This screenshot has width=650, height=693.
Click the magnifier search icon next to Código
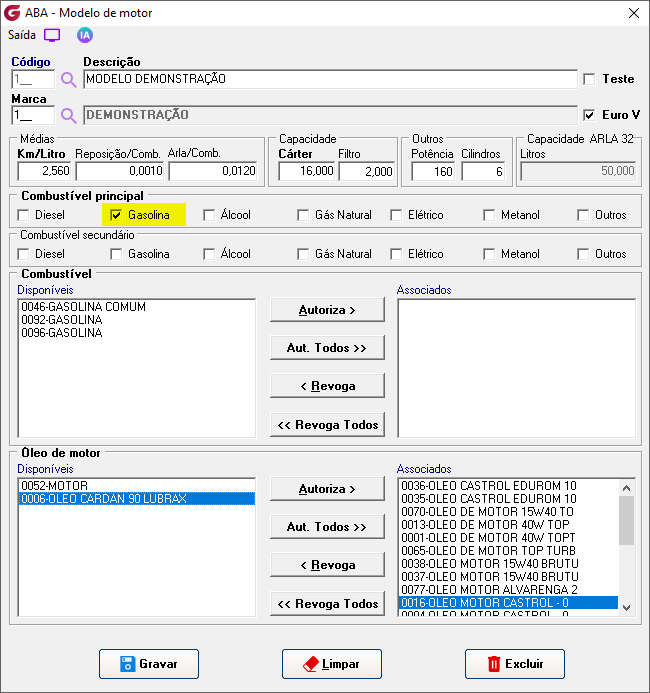pos(68,80)
